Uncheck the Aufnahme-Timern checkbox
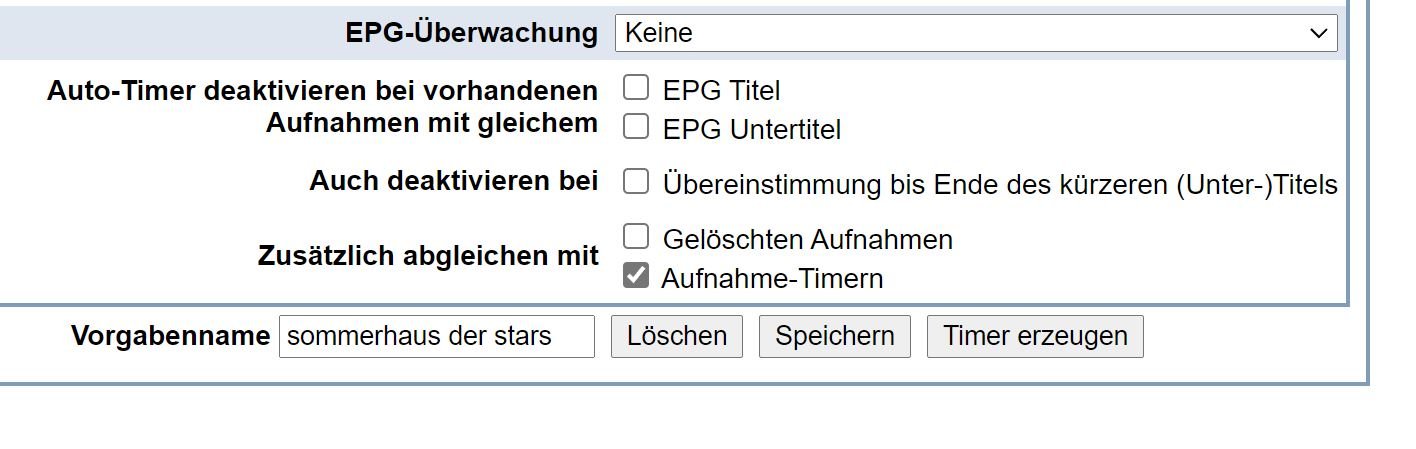This screenshot has height=449, width=1416. tap(636, 275)
